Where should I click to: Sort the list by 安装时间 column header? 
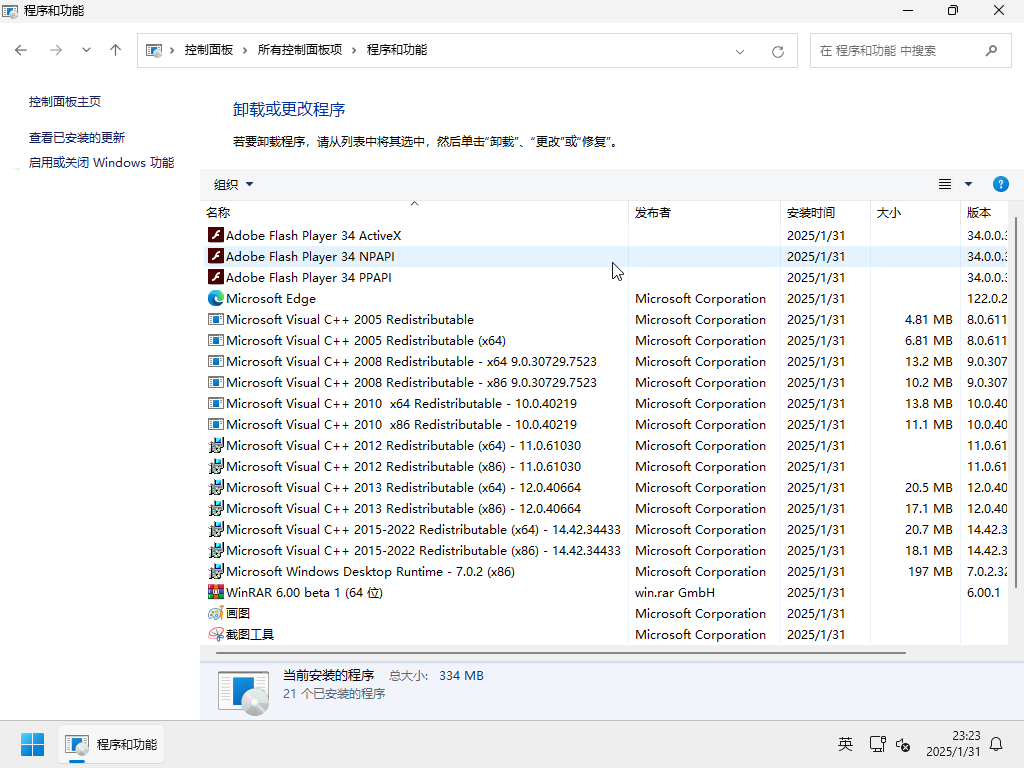(810, 213)
